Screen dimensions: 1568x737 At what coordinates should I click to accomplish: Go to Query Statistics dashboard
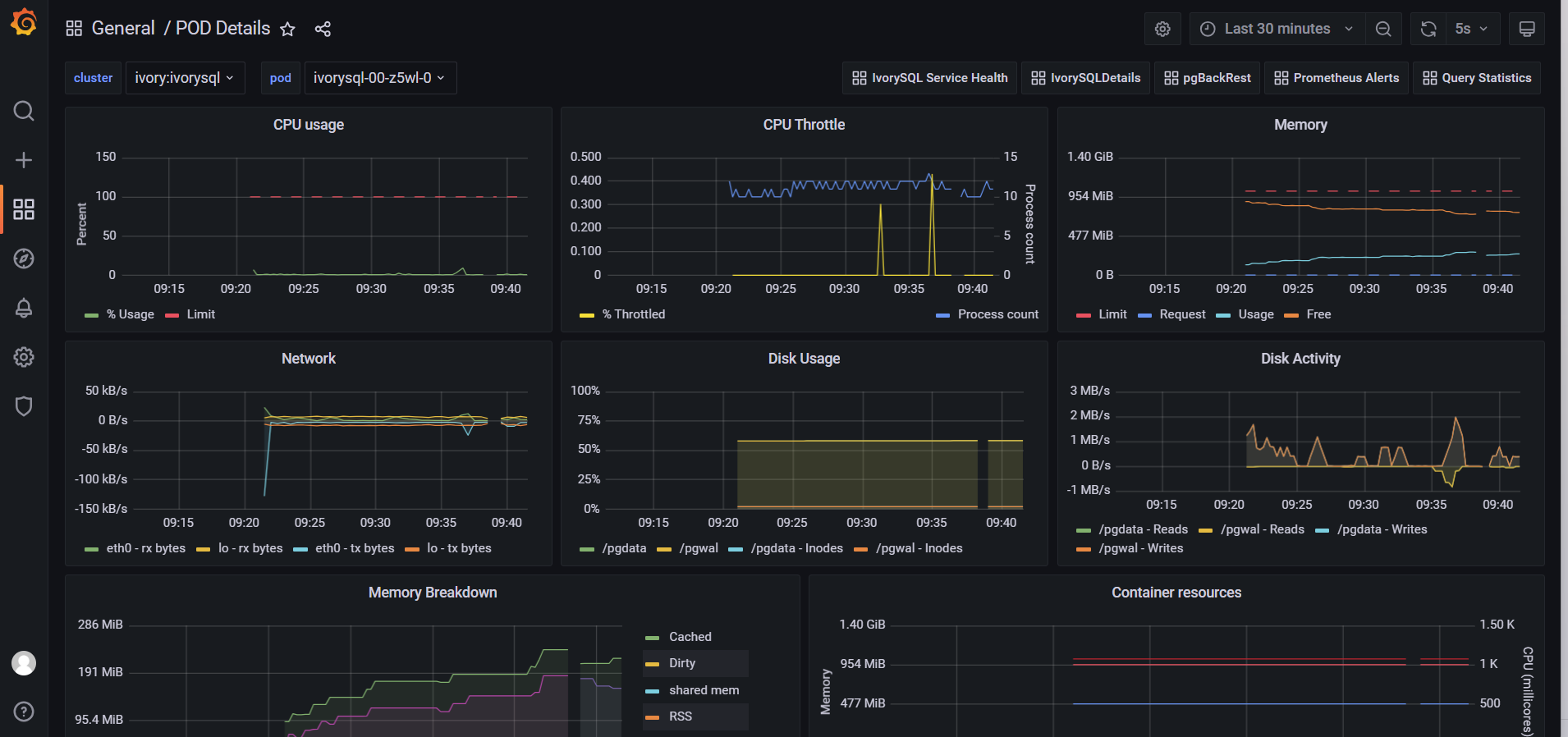coord(1476,78)
